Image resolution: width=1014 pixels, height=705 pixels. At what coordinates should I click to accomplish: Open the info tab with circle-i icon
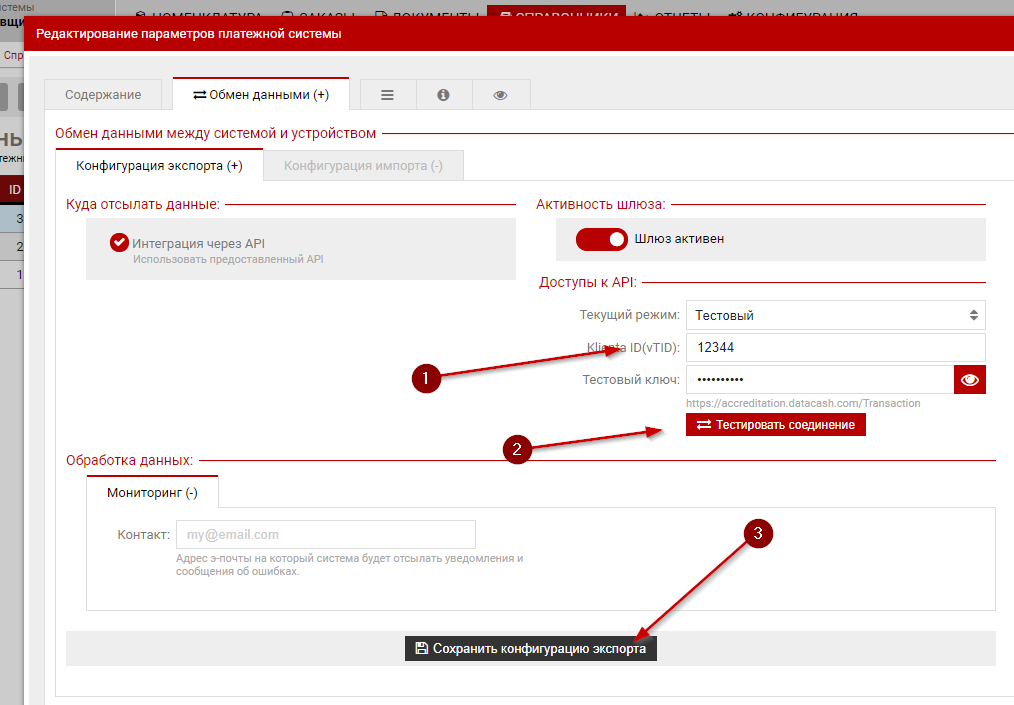[x=443, y=95]
